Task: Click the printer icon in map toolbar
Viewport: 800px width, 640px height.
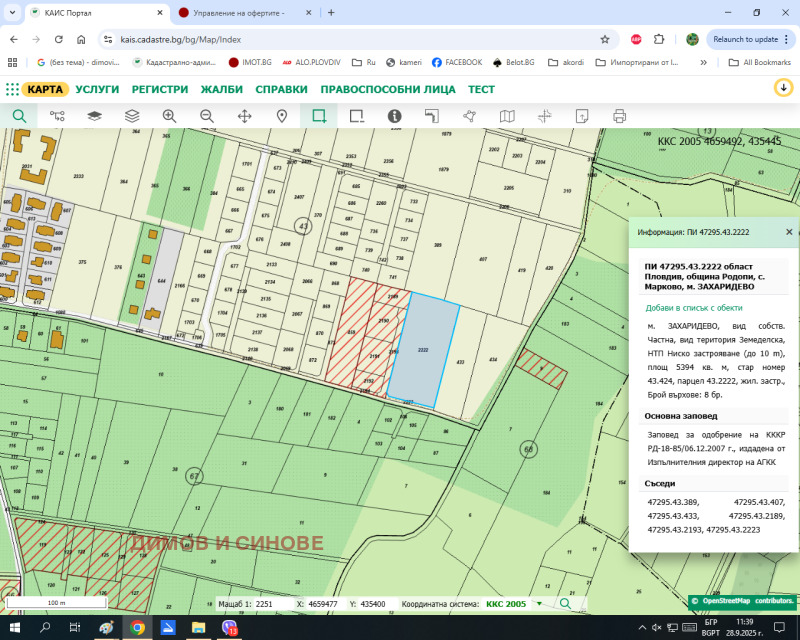Action: tap(619, 116)
